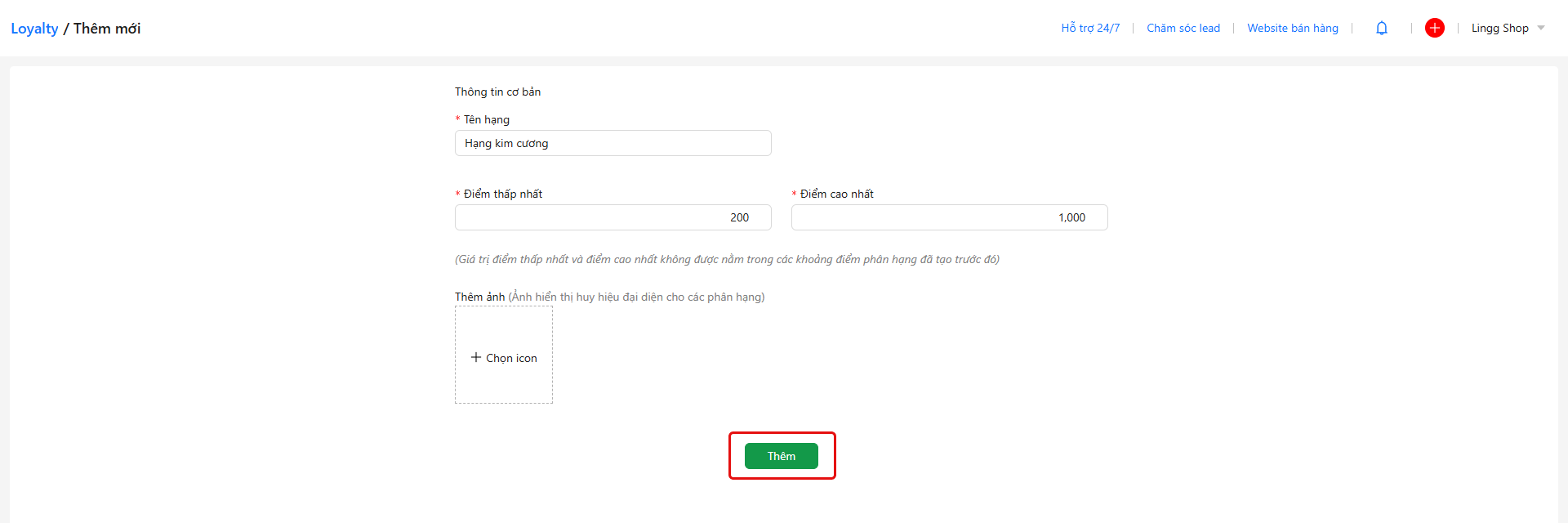Click the Thêm ảnh label text
The height and width of the screenshot is (523, 1568).
(479, 297)
